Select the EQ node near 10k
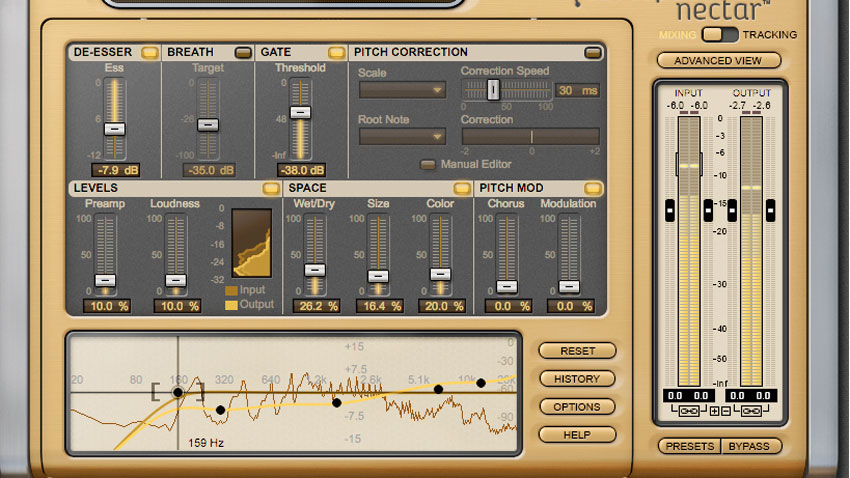The height and width of the screenshot is (478, 850). coord(481,383)
